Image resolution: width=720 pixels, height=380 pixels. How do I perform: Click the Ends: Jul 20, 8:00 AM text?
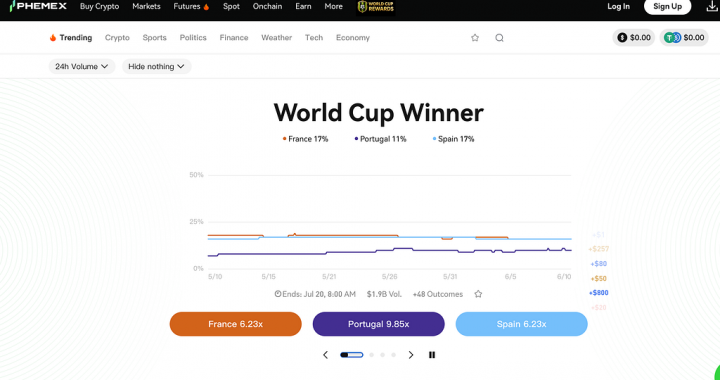(x=315, y=294)
